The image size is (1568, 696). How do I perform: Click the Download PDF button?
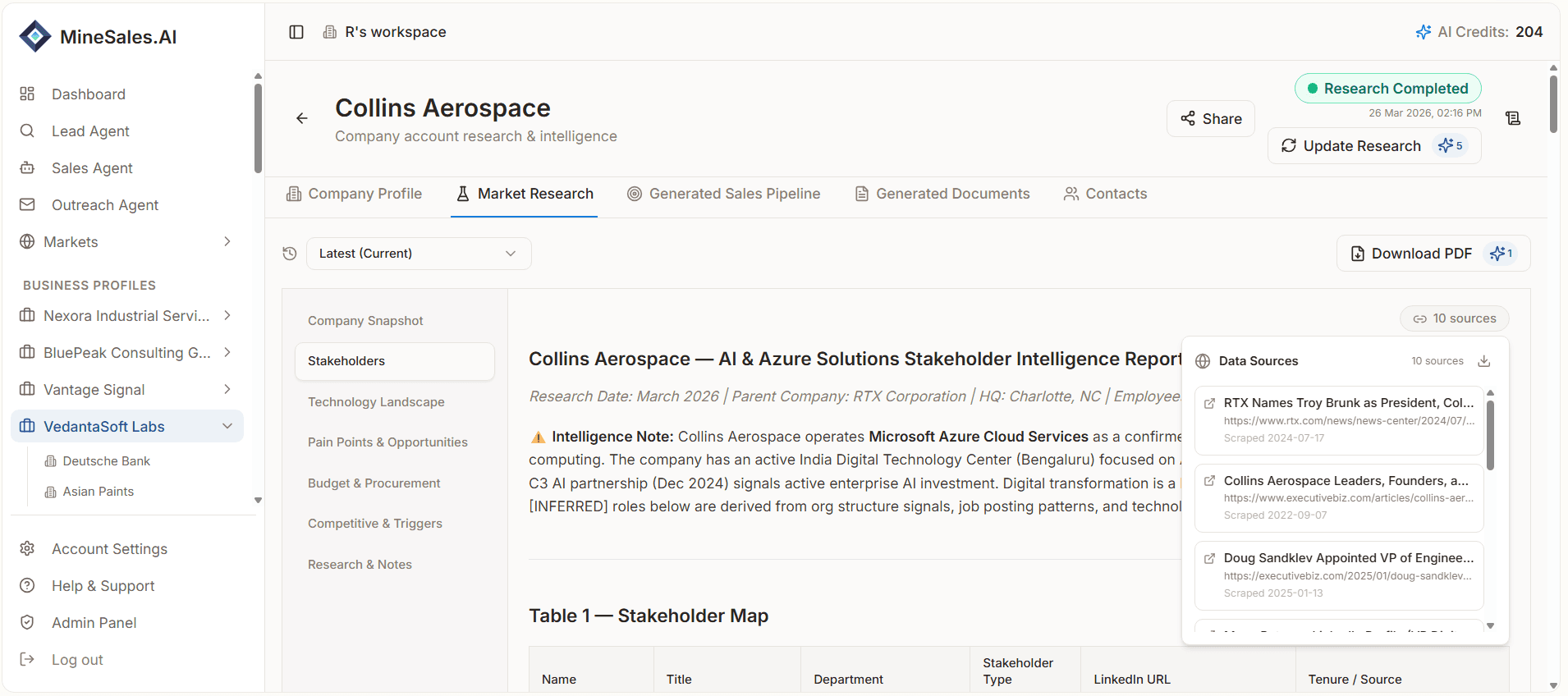click(1433, 254)
